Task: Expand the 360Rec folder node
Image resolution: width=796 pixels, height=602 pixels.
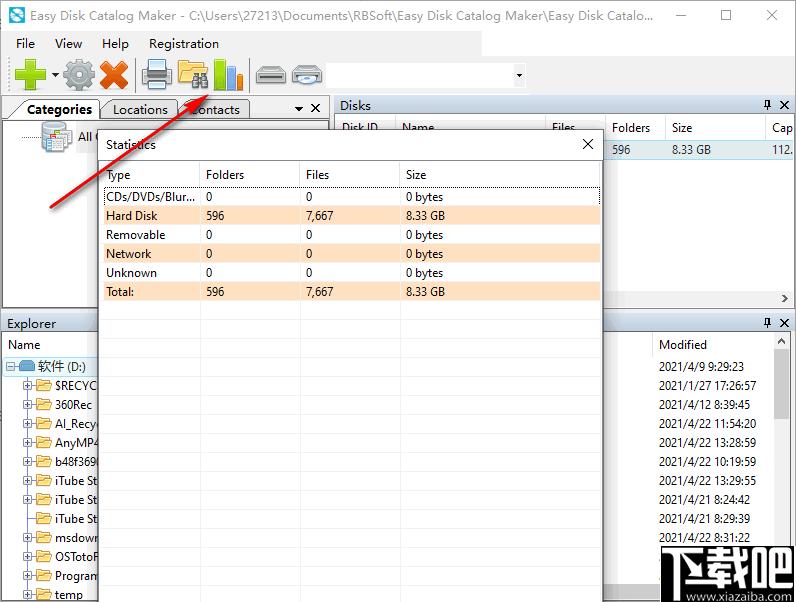Action: click(27, 404)
